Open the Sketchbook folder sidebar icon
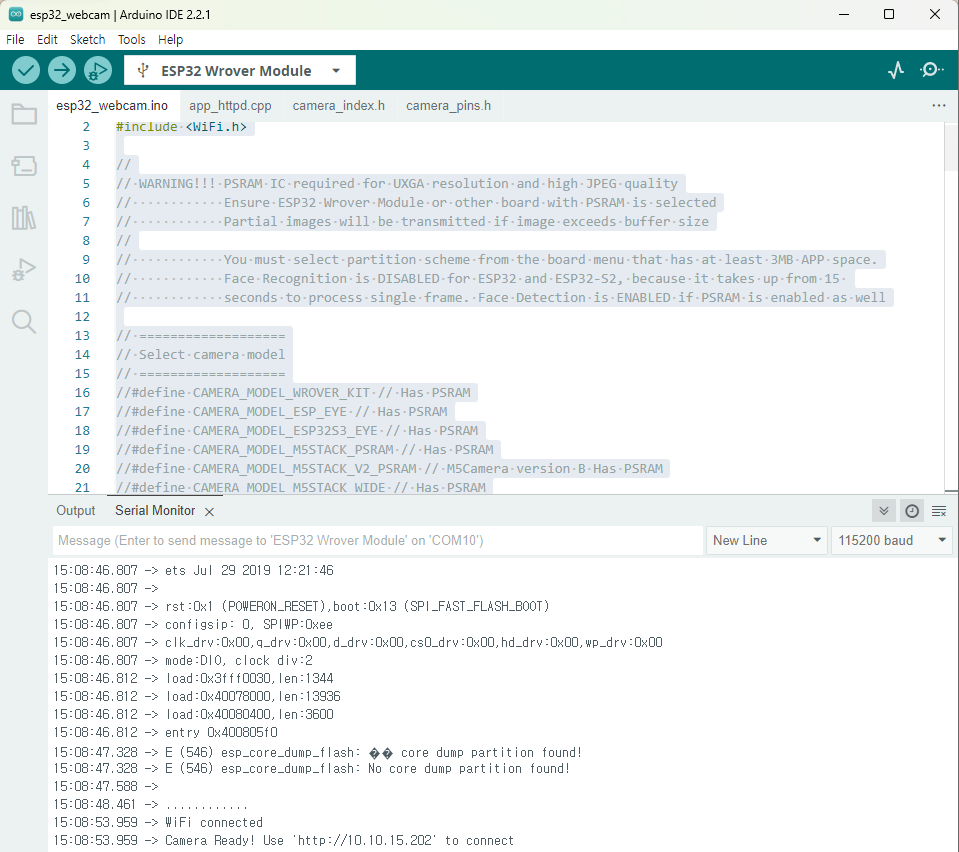The width and height of the screenshot is (959, 852). (24, 114)
